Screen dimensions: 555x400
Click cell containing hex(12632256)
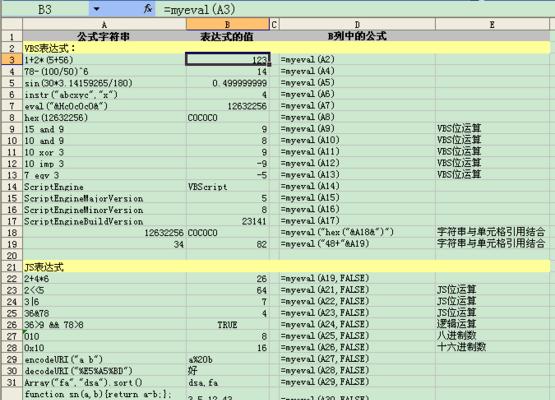point(104,118)
